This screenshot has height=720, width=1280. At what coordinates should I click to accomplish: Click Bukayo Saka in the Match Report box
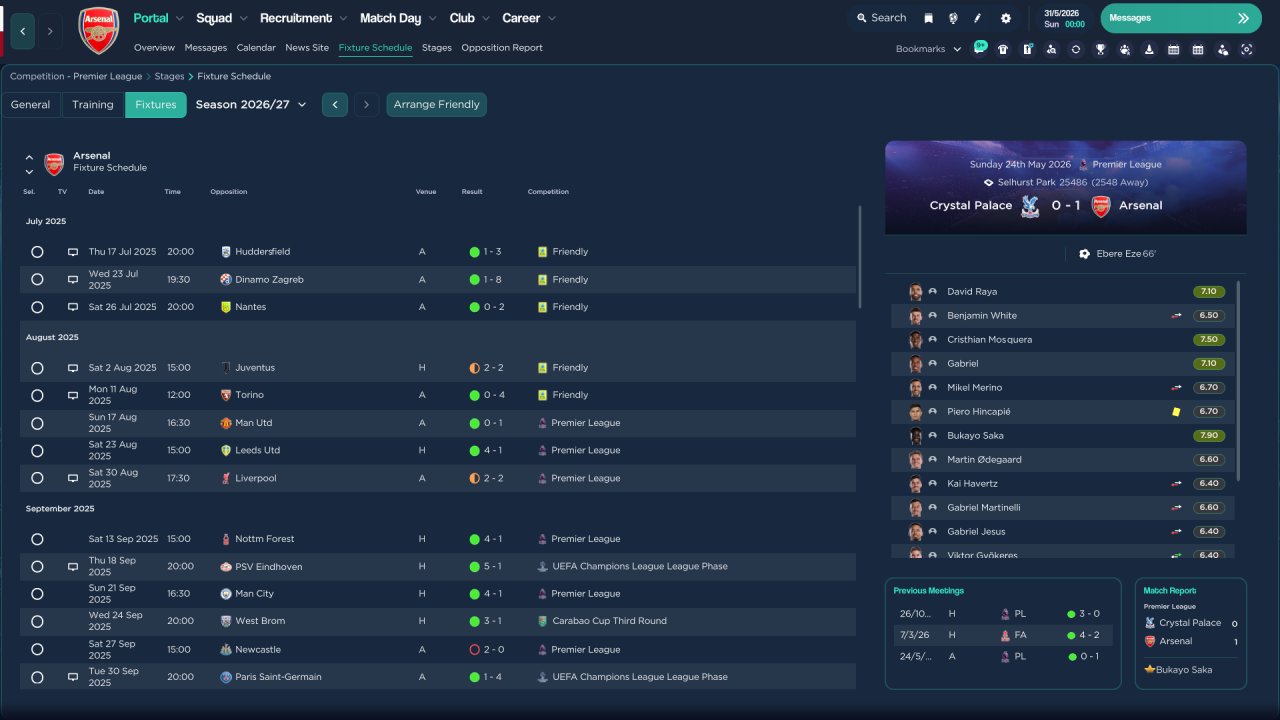(1184, 670)
